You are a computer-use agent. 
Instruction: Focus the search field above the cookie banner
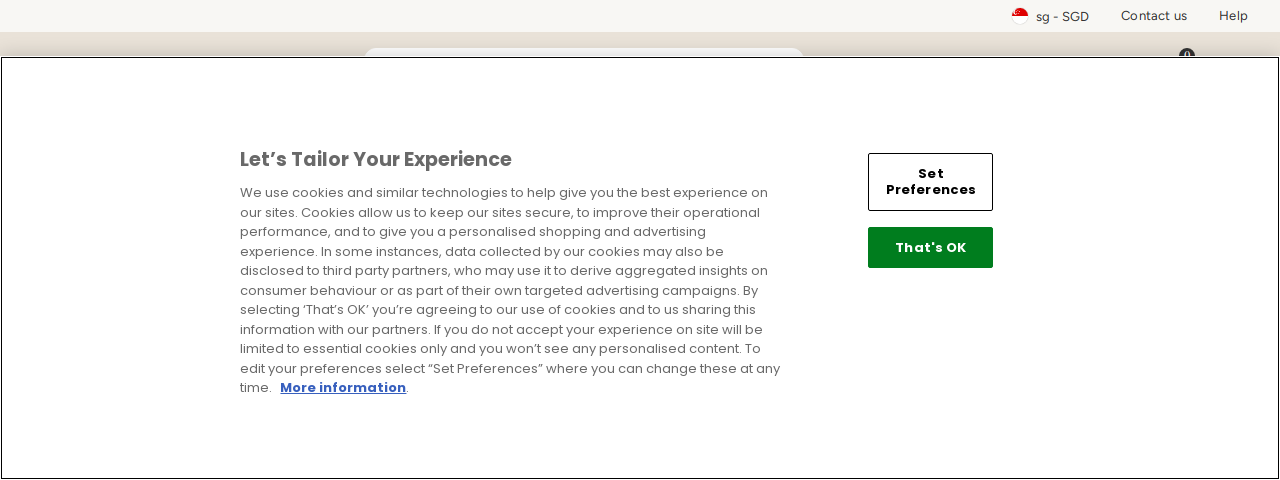coord(584,52)
